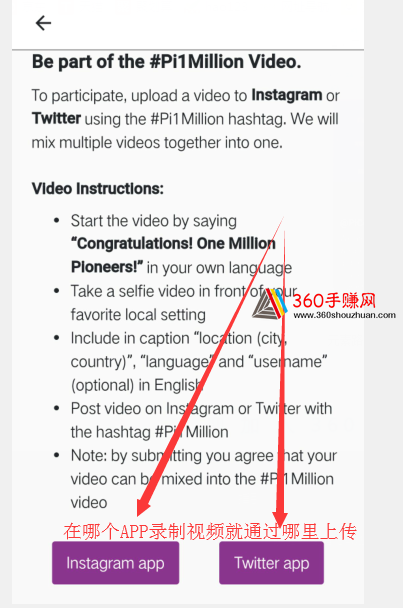The image size is (403, 608).
Task: Select the 'Be part of the #Pi1Million Video.' heading
Action: 166,62
